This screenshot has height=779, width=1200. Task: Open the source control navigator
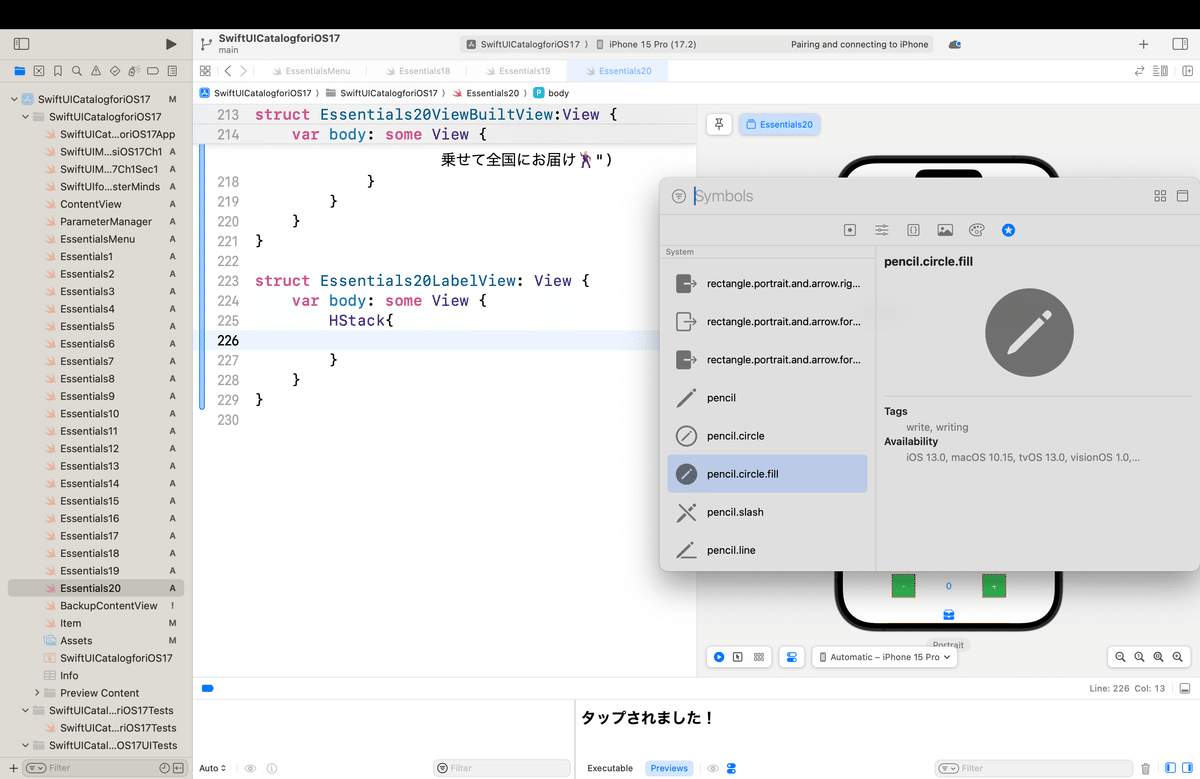39,71
